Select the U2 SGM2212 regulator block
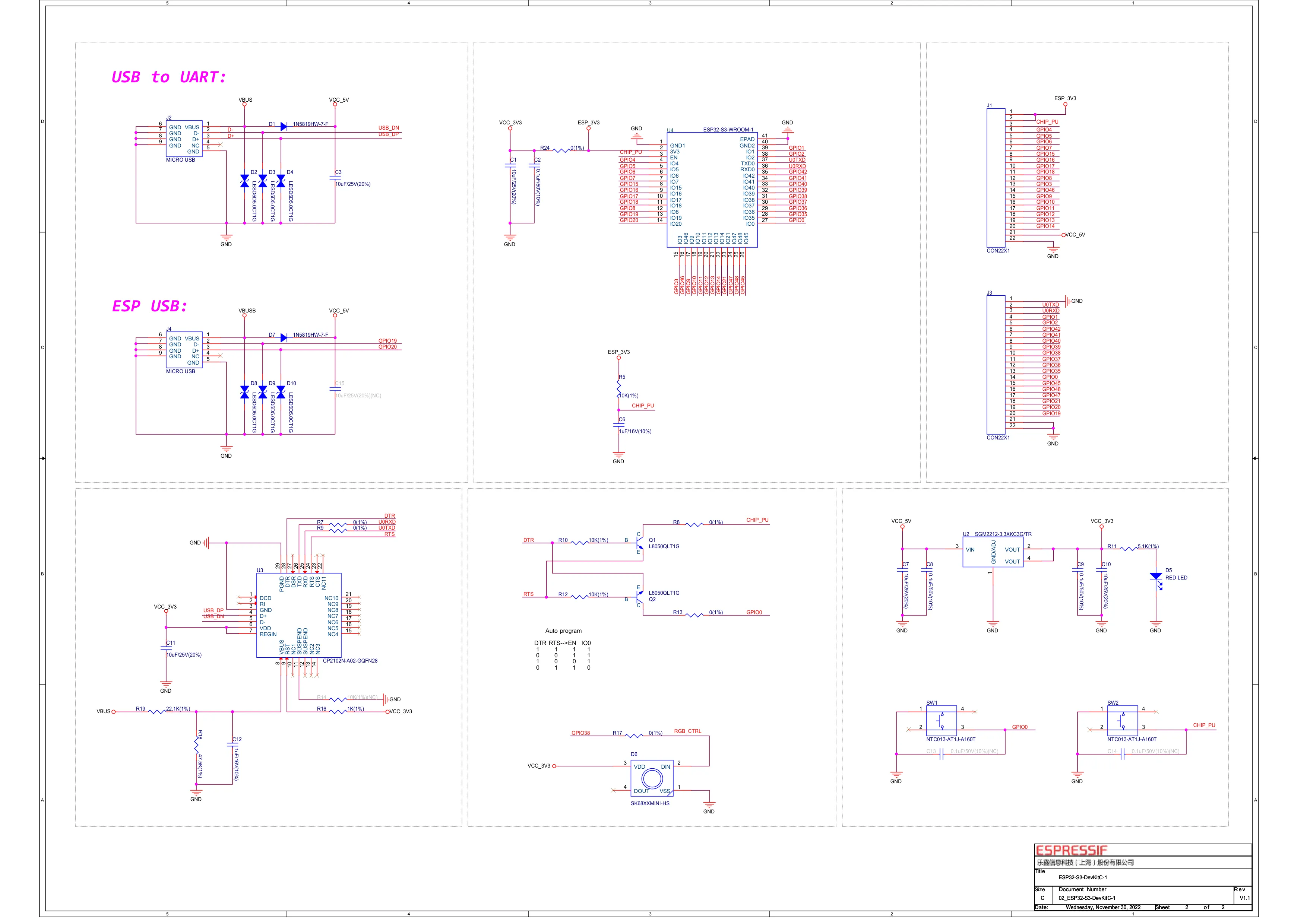 [x=992, y=552]
